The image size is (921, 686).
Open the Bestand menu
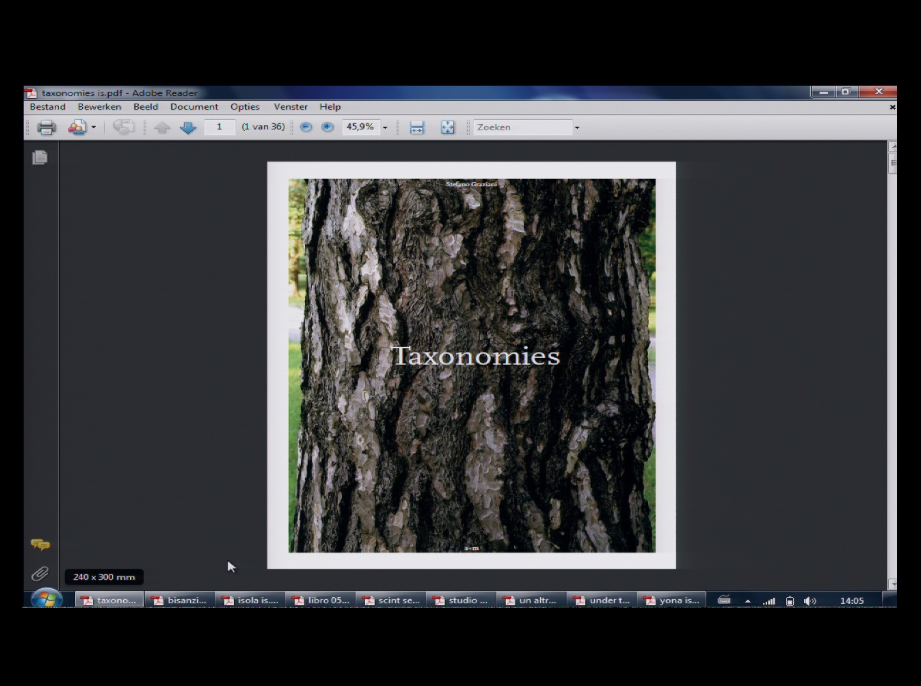(48, 107)
